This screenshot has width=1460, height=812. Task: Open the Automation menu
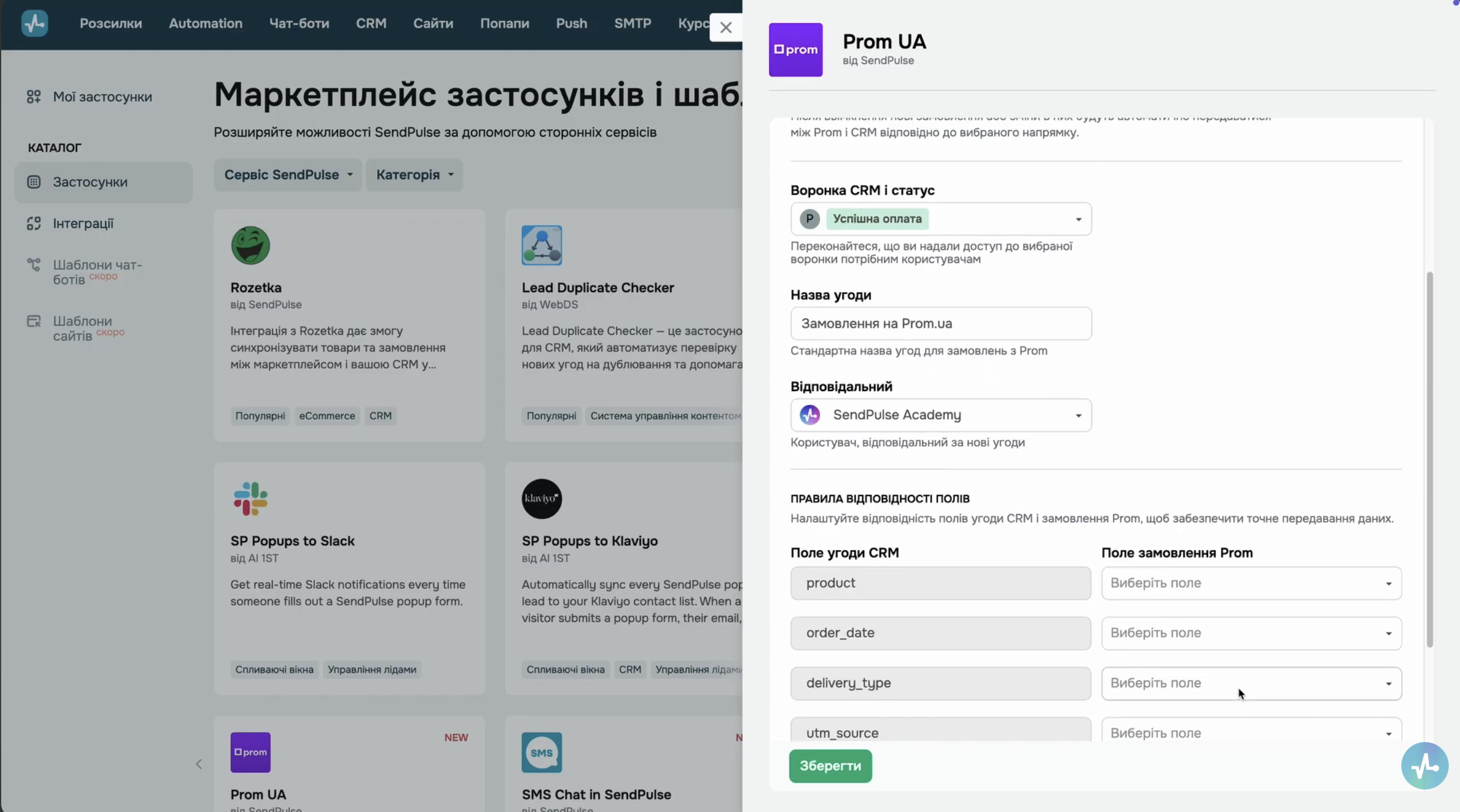pos(205,24)
